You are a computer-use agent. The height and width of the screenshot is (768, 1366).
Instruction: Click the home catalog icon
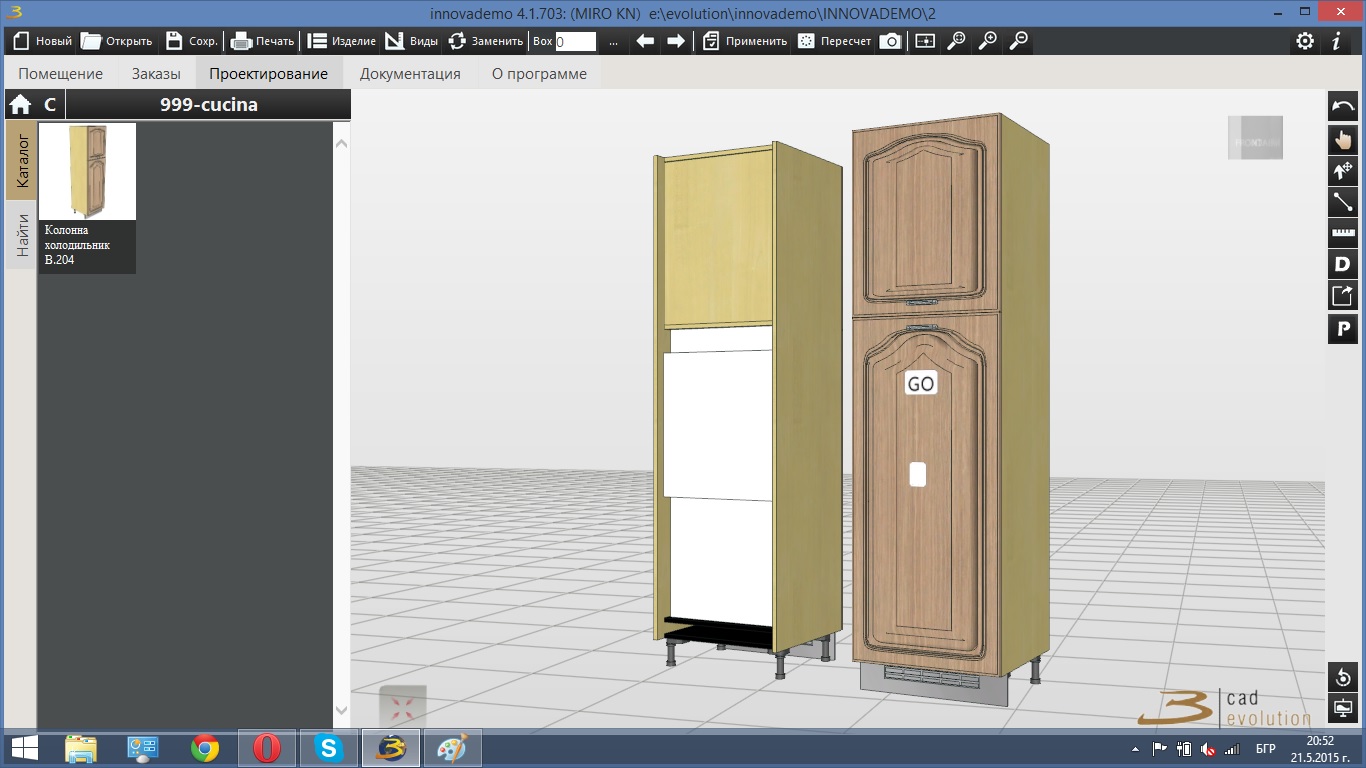[x=20, y=105]
